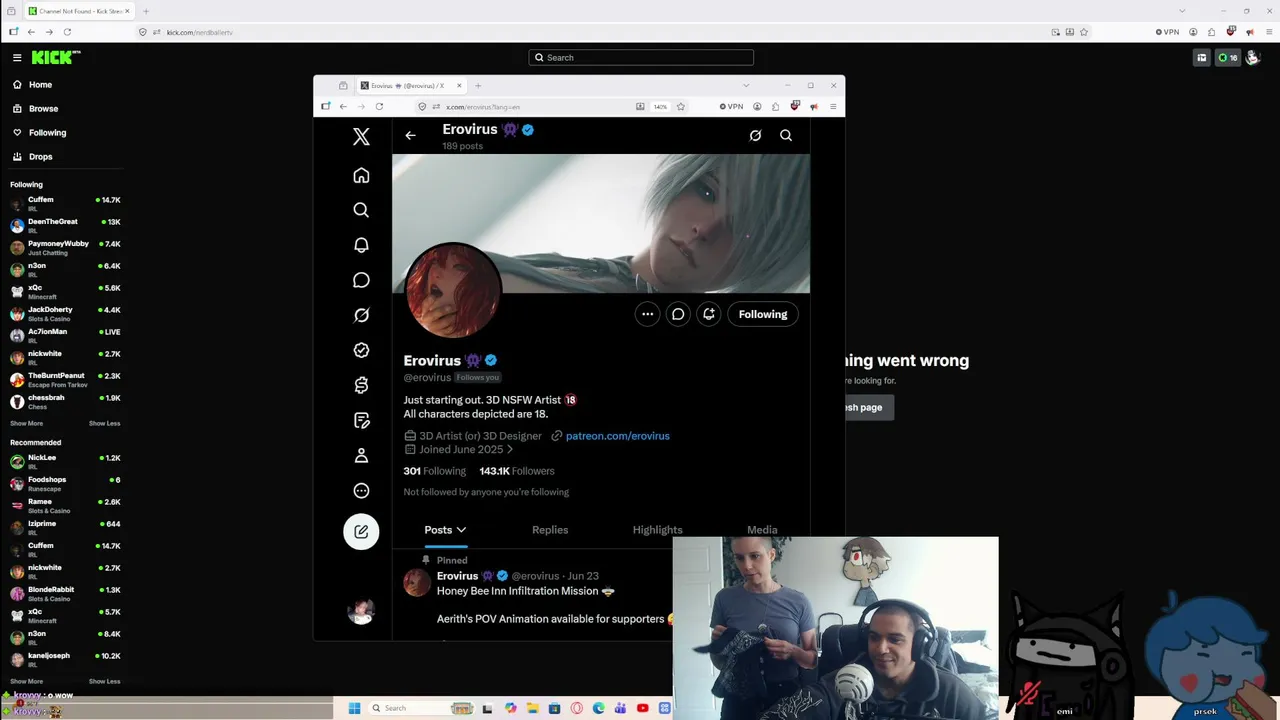Viewport: 1280px width, 720px height.
Task: Switch to the Media tab
Action: tap(762, 530)
